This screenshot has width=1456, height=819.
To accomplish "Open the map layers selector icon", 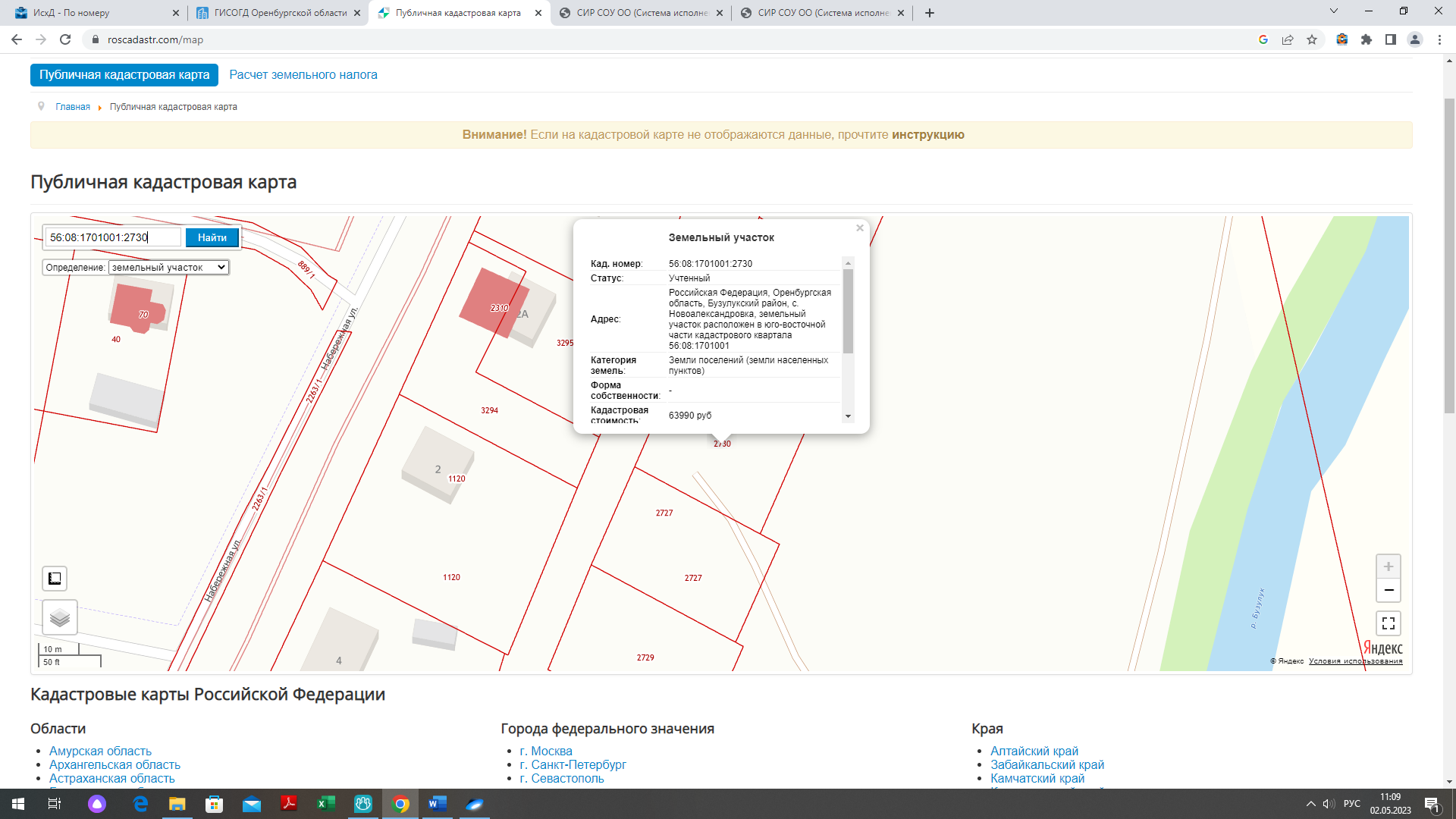I will click(60, 618).
